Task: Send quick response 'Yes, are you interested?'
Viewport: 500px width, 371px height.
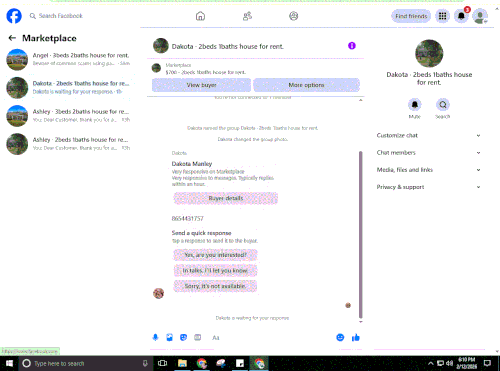Action: pos(215,255)
